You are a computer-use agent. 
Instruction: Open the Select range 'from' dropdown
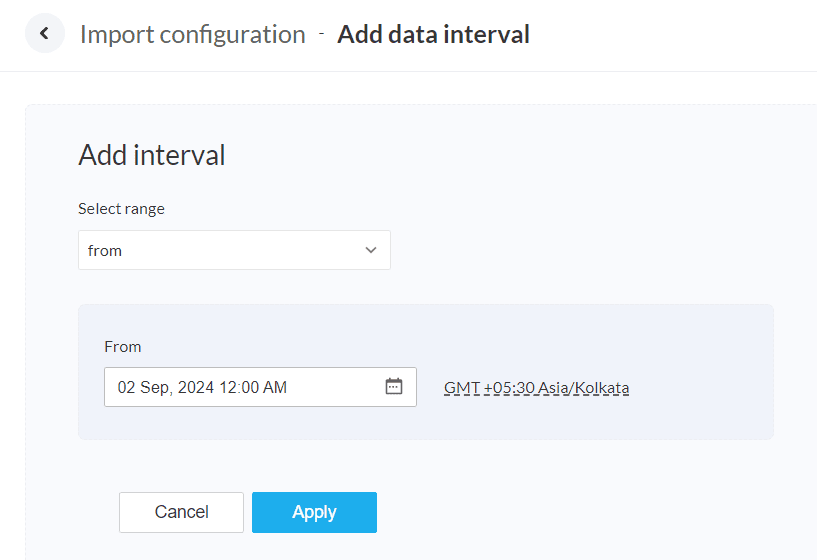click(234, 250)
